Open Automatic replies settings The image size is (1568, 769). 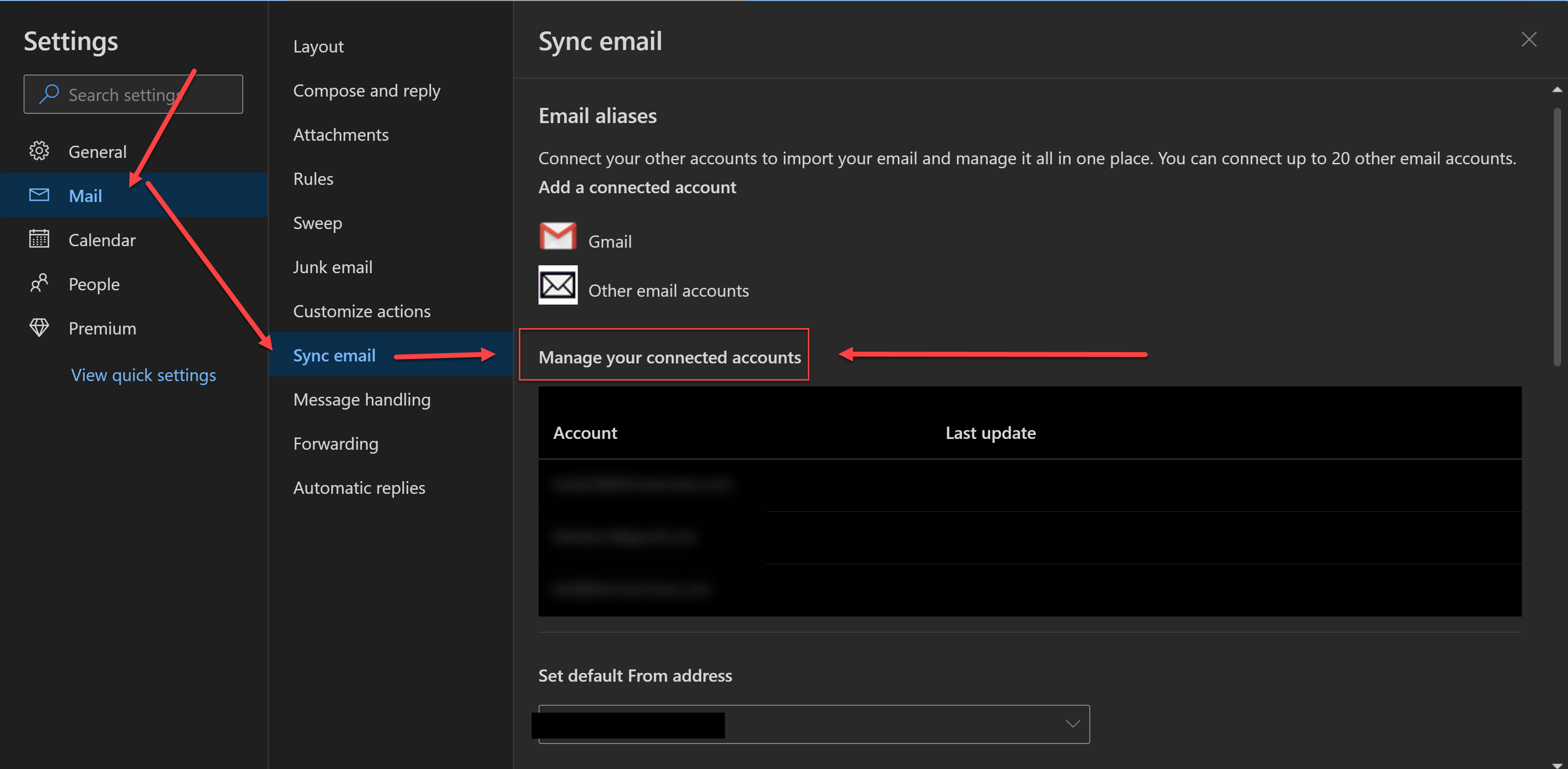click(x=359, y=487)
